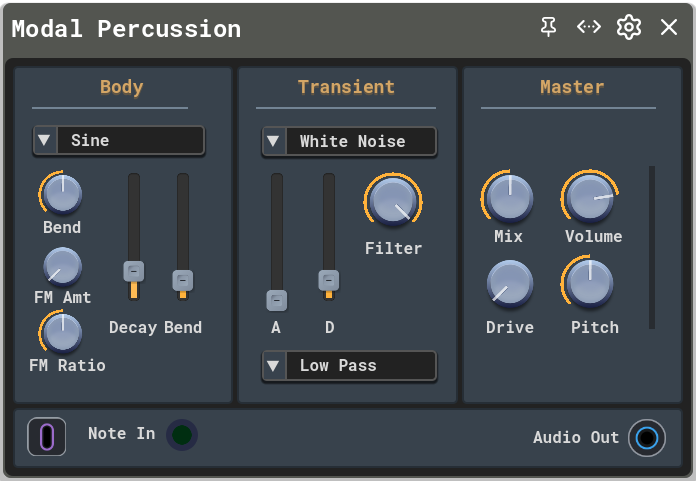Click the Body section heading
Screen dimensions: 696x481
tap(122, 87)
